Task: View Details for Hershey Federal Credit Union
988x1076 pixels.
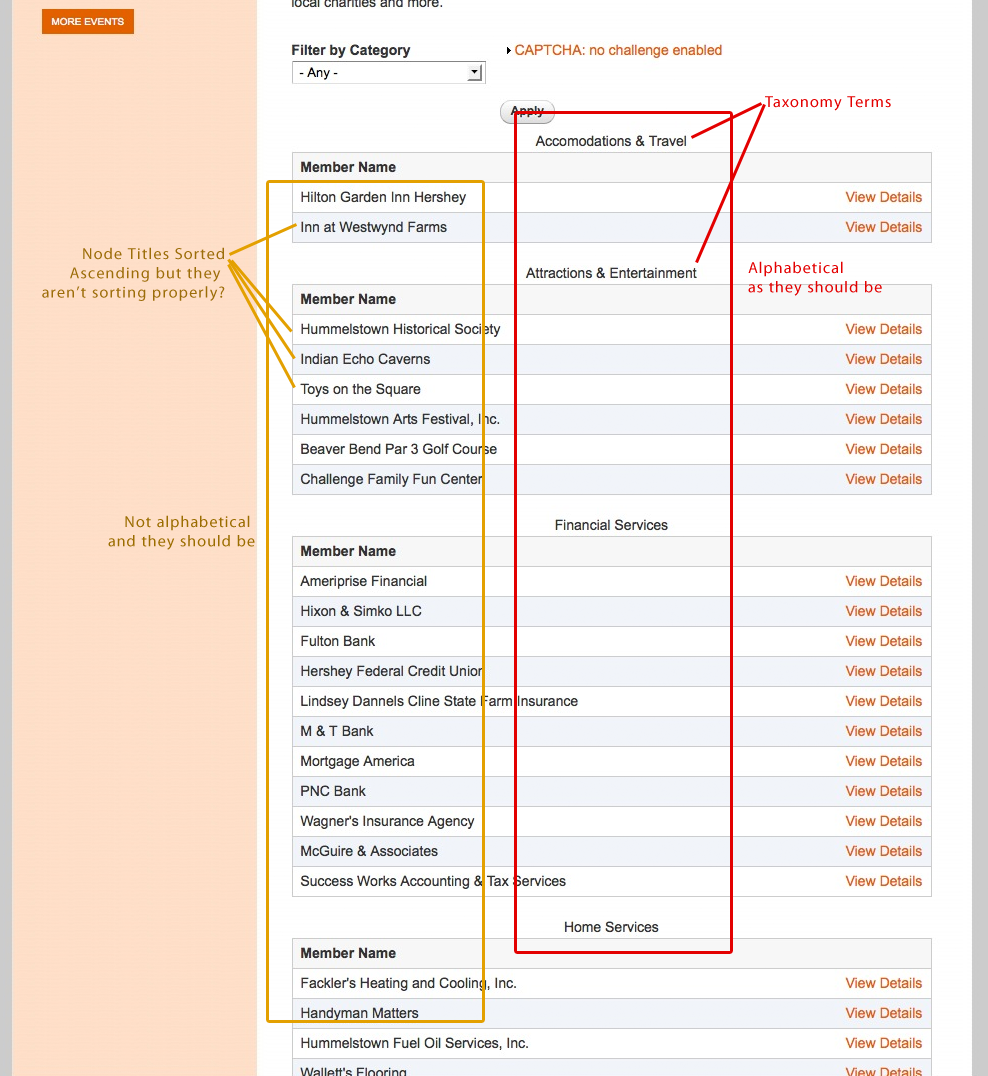Action: click(x=883, y=671)
